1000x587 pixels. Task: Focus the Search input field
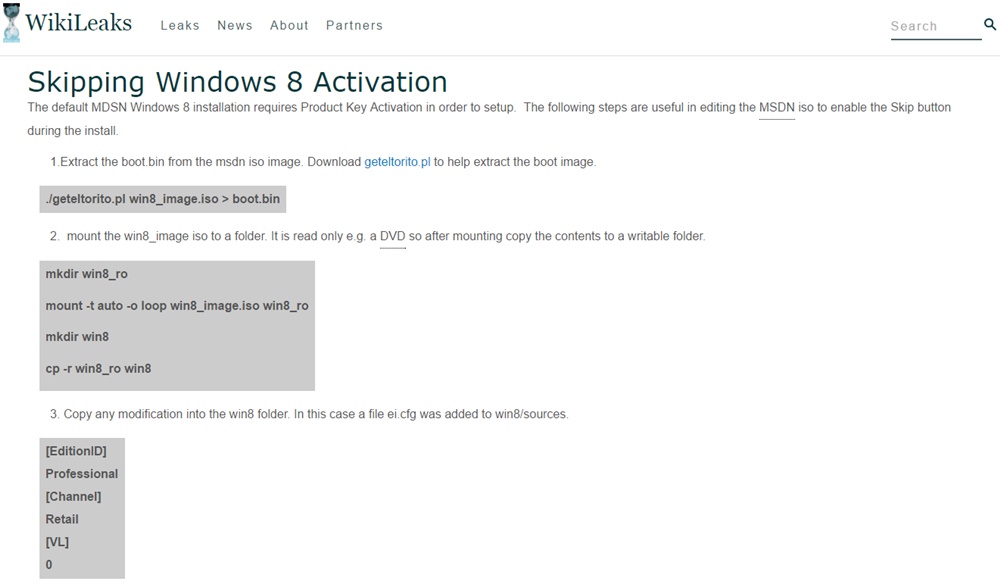936,26
